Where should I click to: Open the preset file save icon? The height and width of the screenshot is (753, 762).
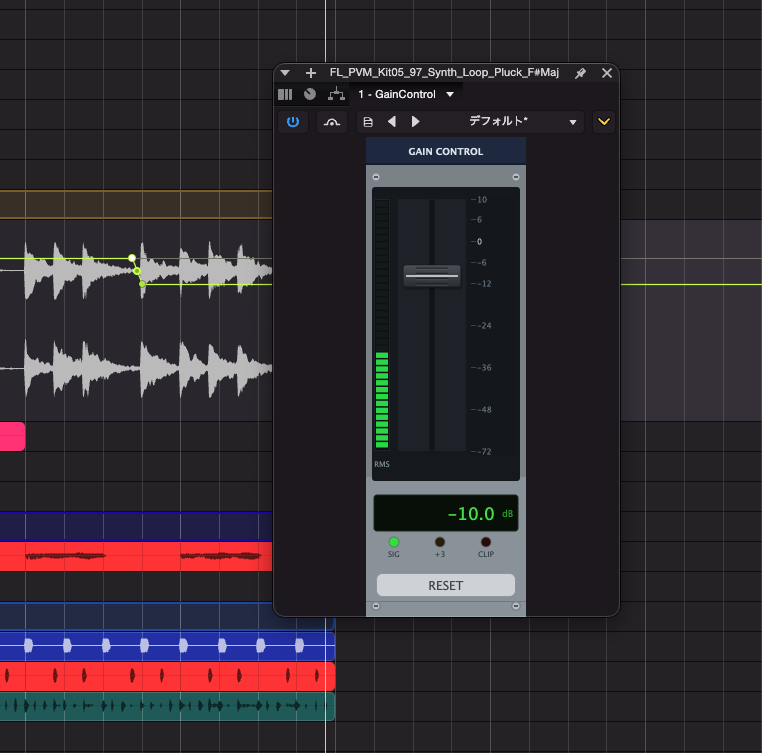[368, 122]
